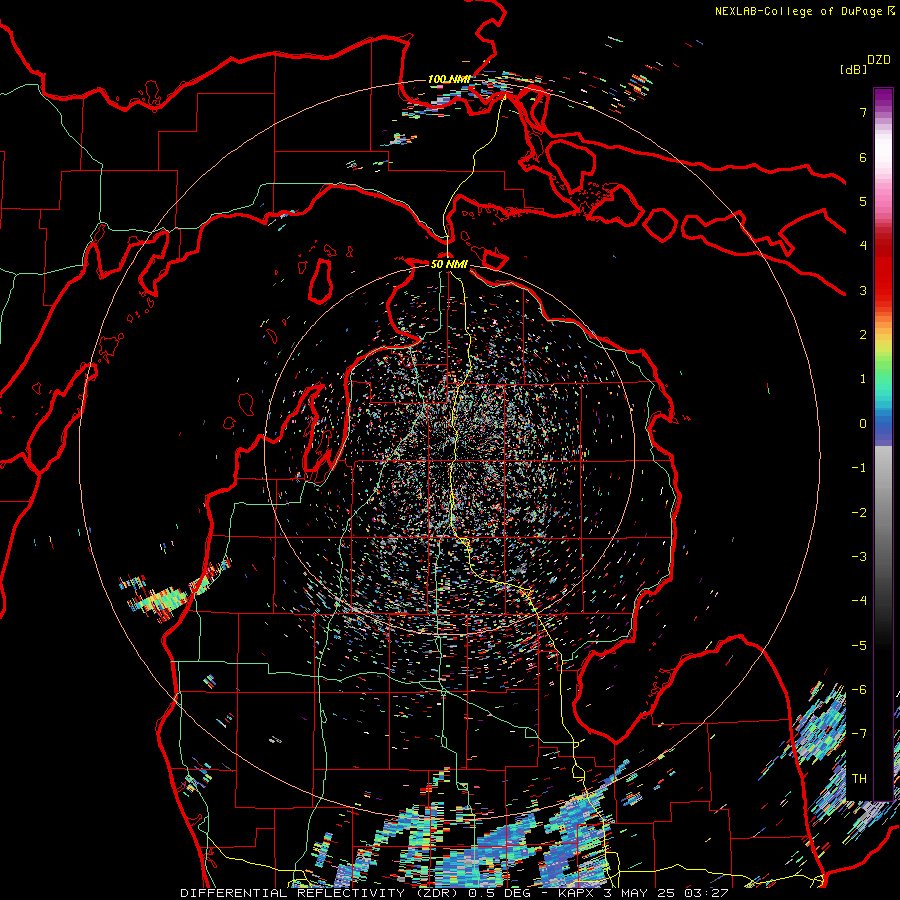Click the 100 NMI range ring label

(449, 79)
